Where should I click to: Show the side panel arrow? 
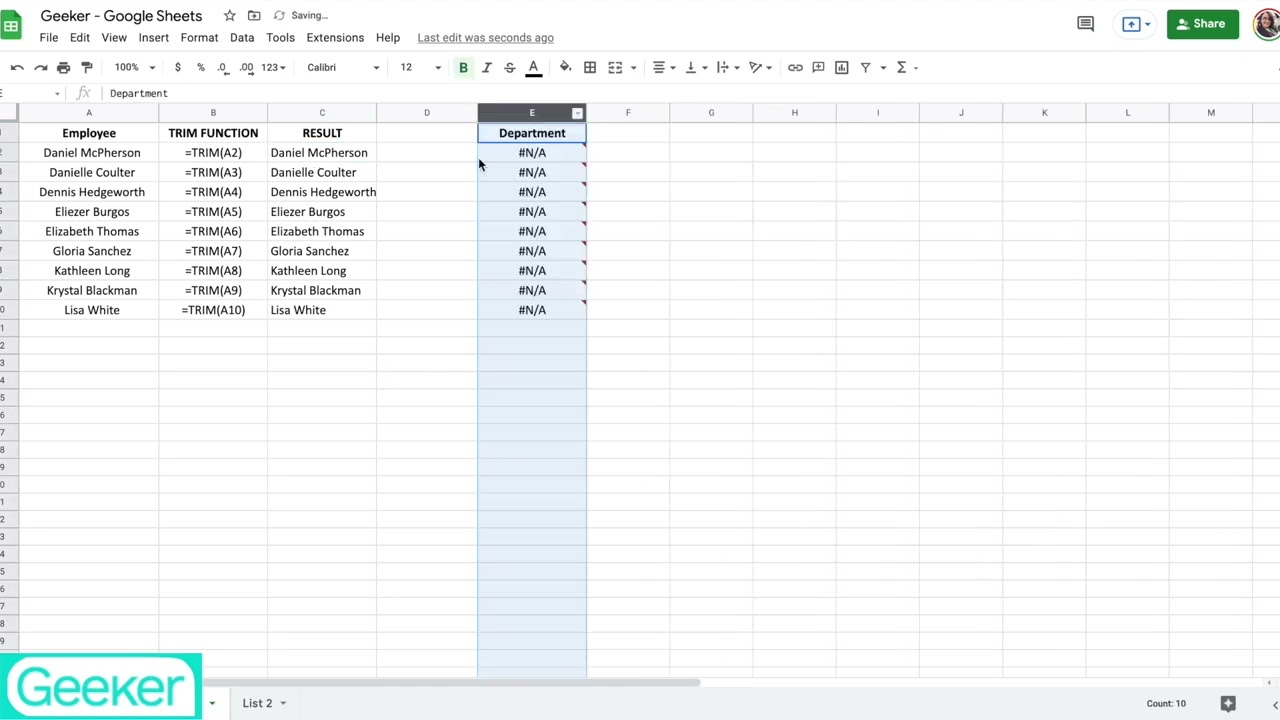point(1275,704)
